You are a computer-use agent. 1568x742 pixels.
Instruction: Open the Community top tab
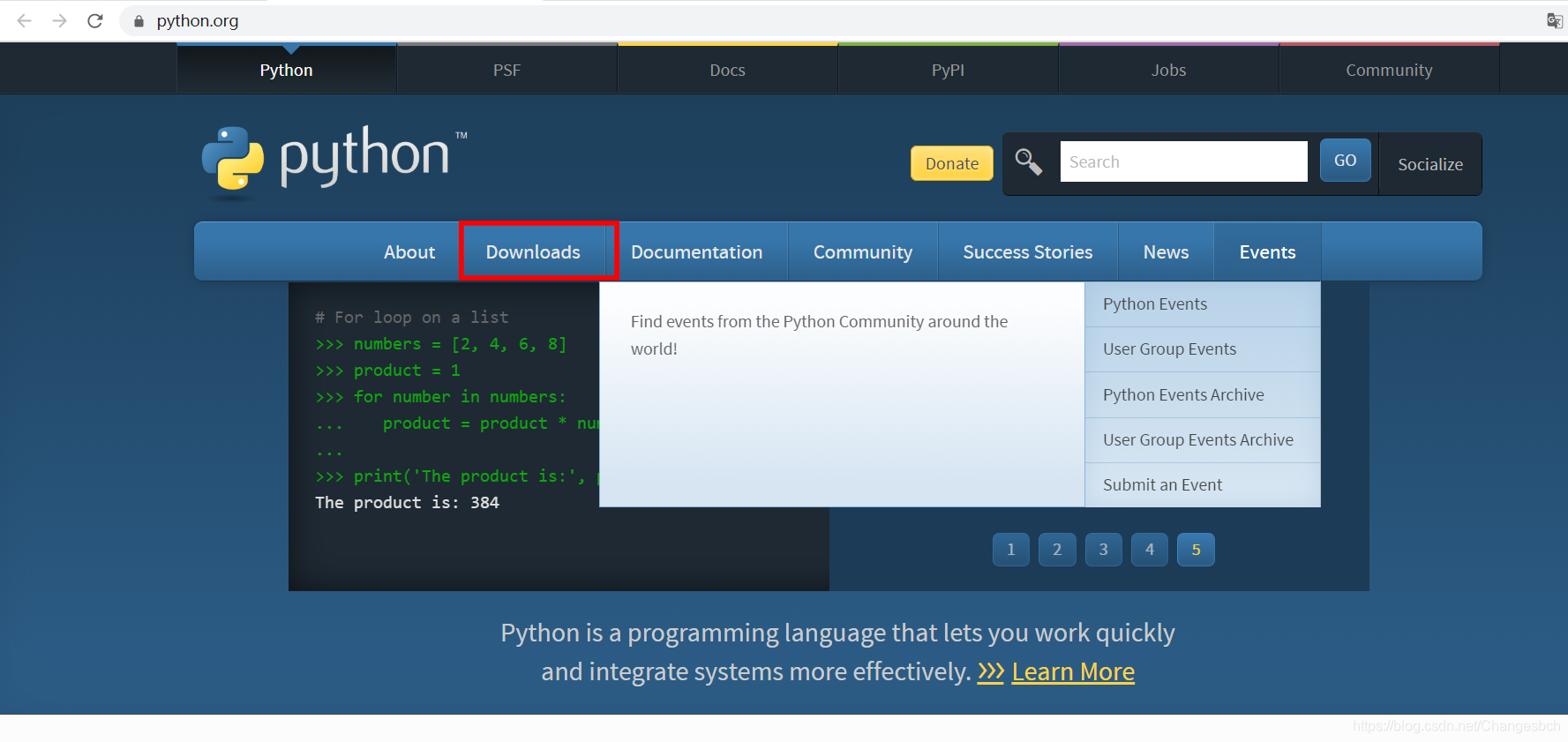[x=1389, y=70]
